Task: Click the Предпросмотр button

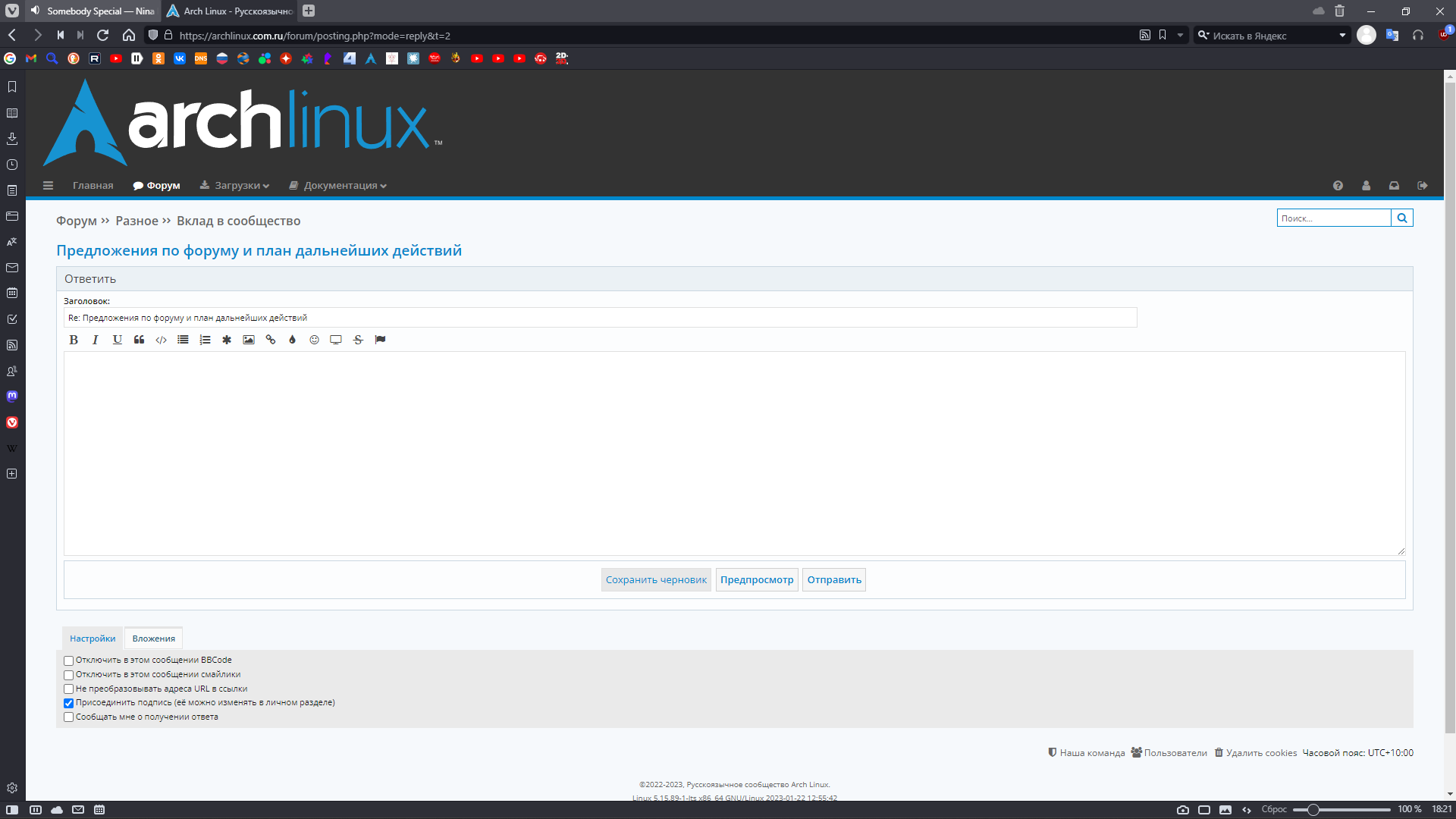Action: click(756, 580)
